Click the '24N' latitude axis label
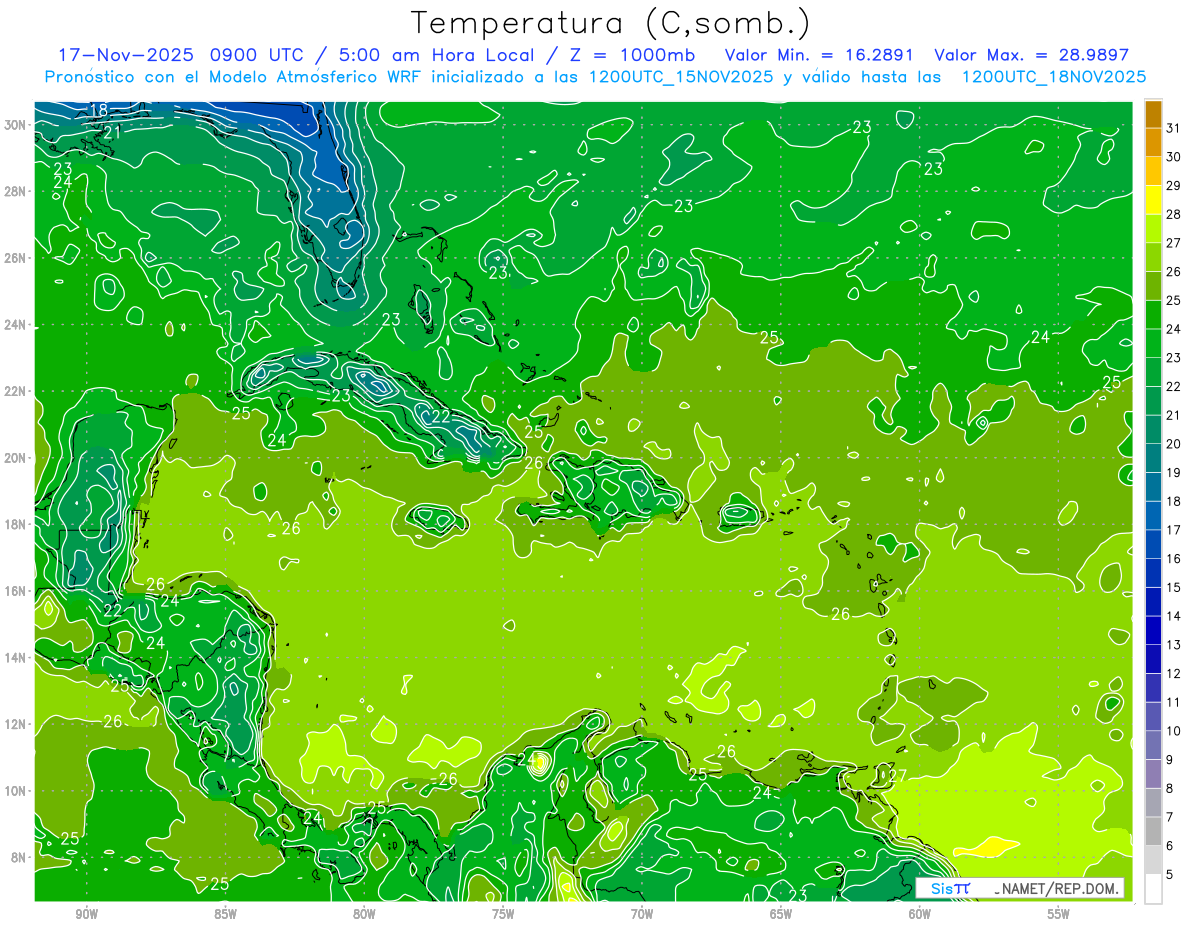1200x927 pixels. [x=16, y=325]
